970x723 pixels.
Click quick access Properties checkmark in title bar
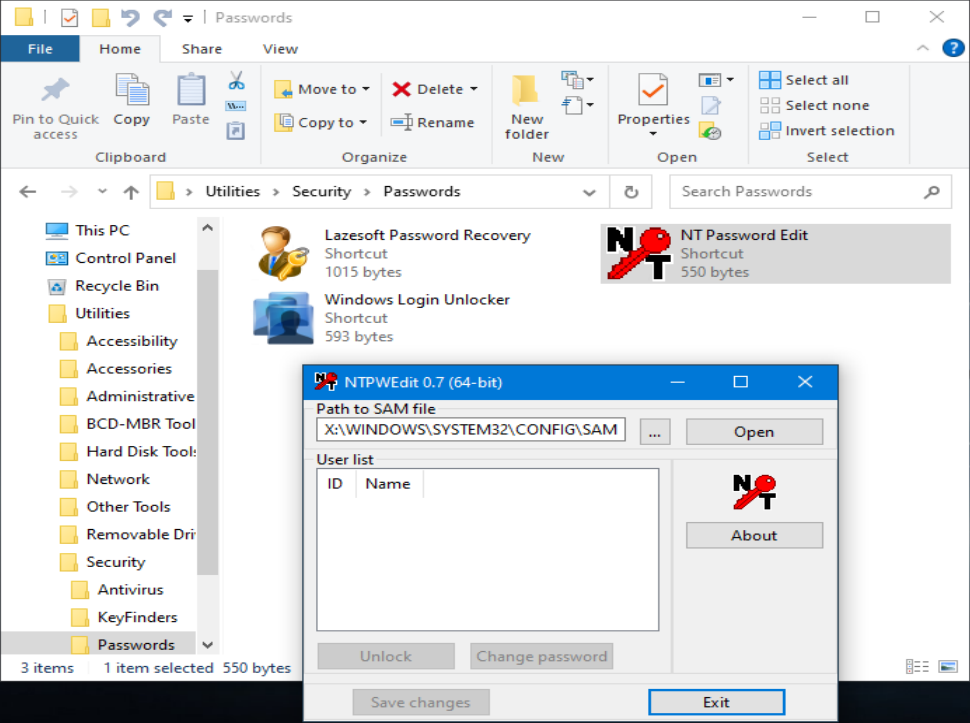click(69, 17)
